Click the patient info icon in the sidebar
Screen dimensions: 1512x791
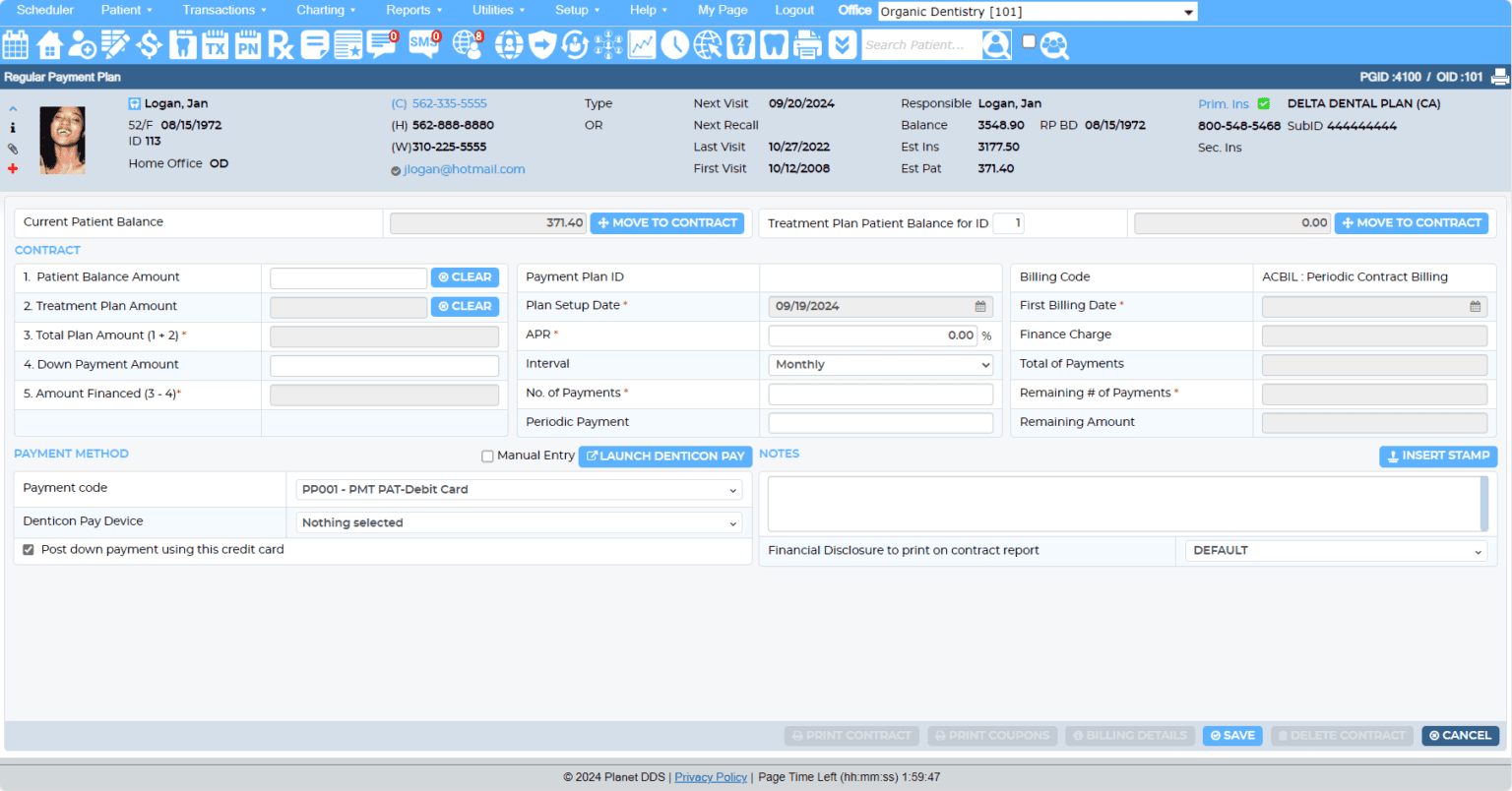[13, 127]
